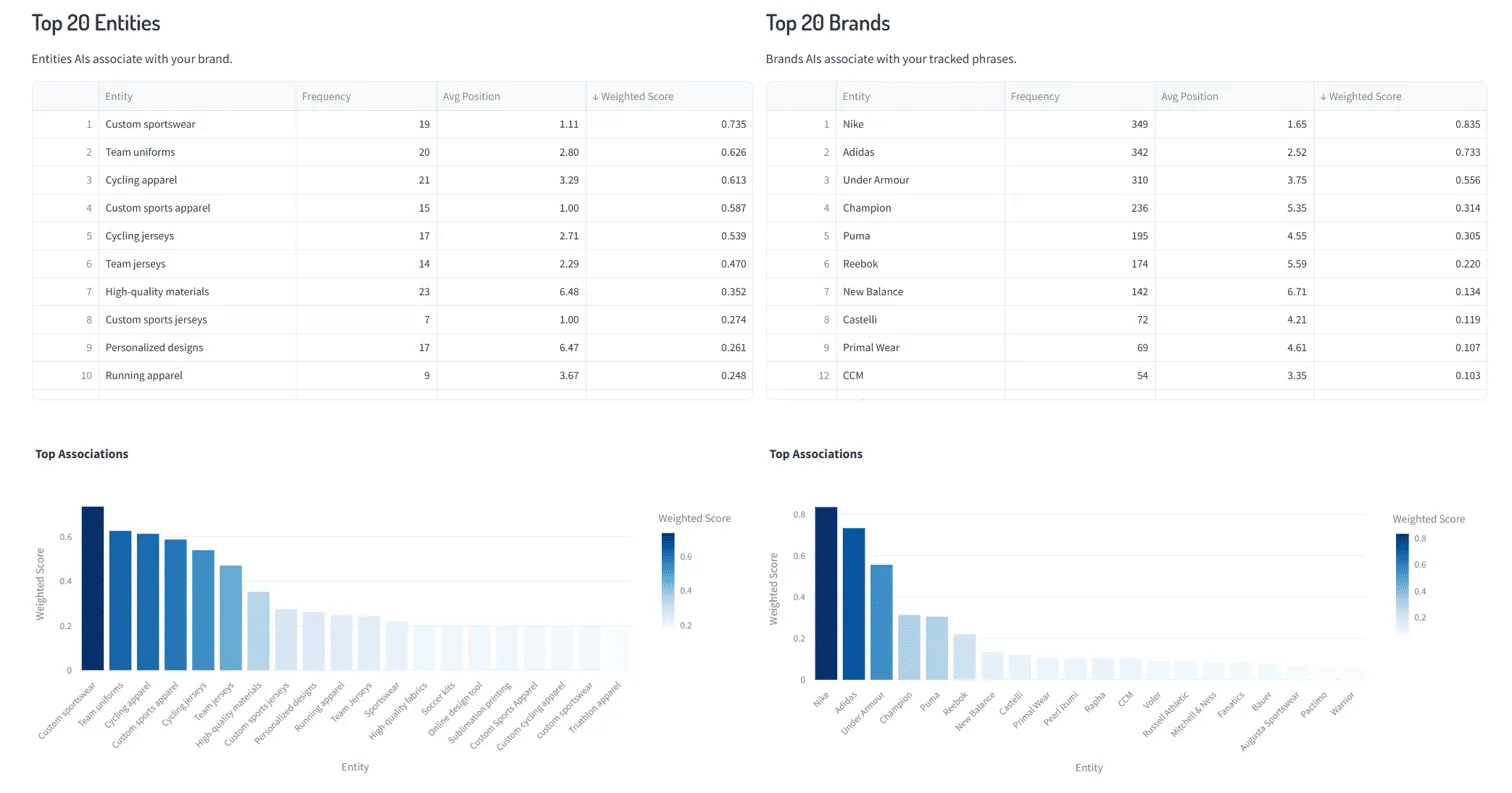
Task: Click High-quality materials table cell
Action: (x=197, y=292)
